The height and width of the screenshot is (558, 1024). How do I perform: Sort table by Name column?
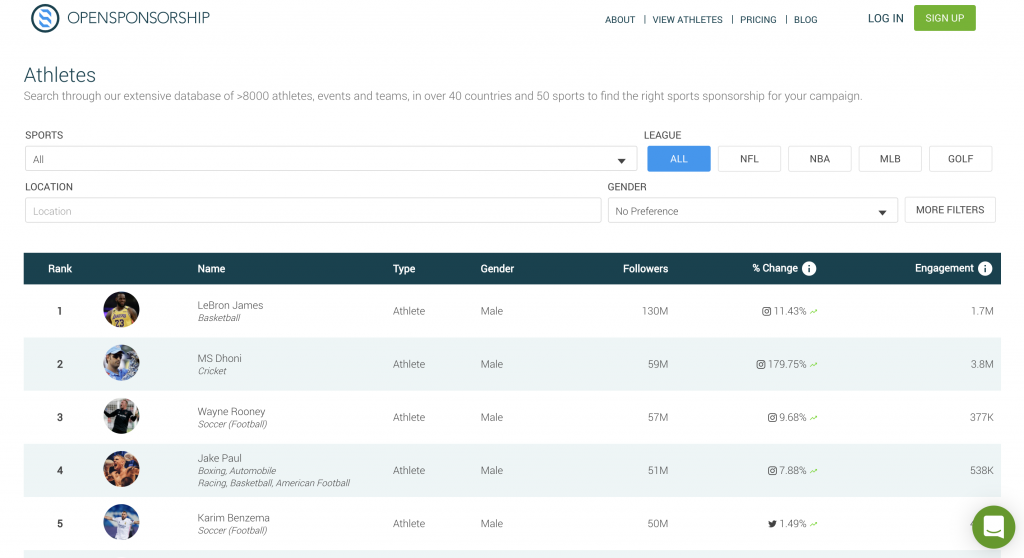pyautogui.click(x=211, y=269)
